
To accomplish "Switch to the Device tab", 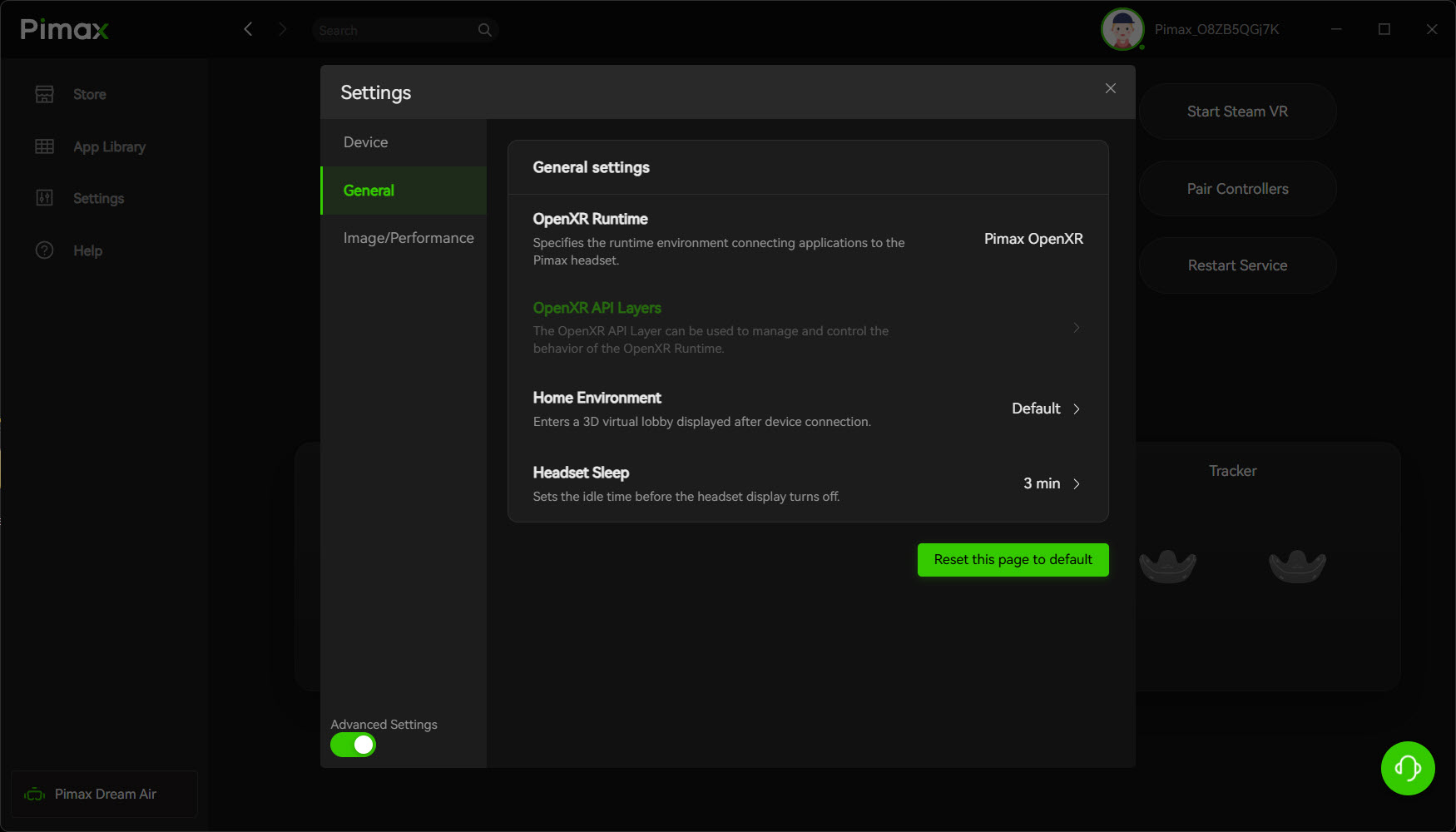I will (404, 142).
